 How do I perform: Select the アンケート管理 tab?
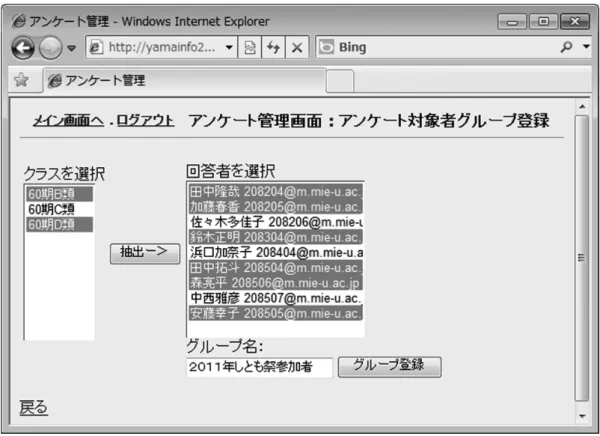(x=185, y=80)
